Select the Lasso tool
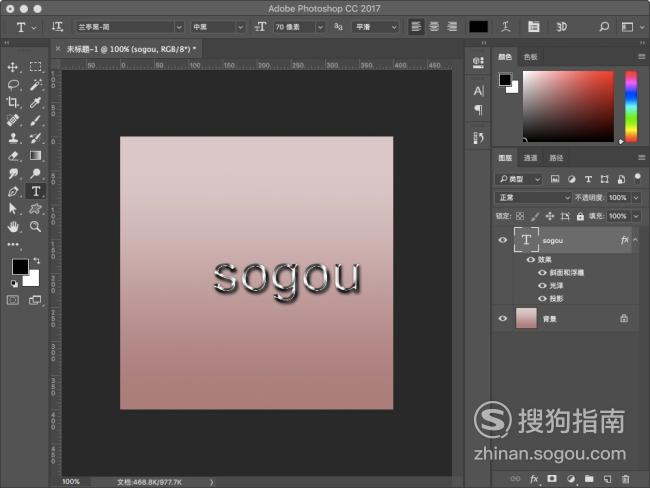 click(13, 85)
